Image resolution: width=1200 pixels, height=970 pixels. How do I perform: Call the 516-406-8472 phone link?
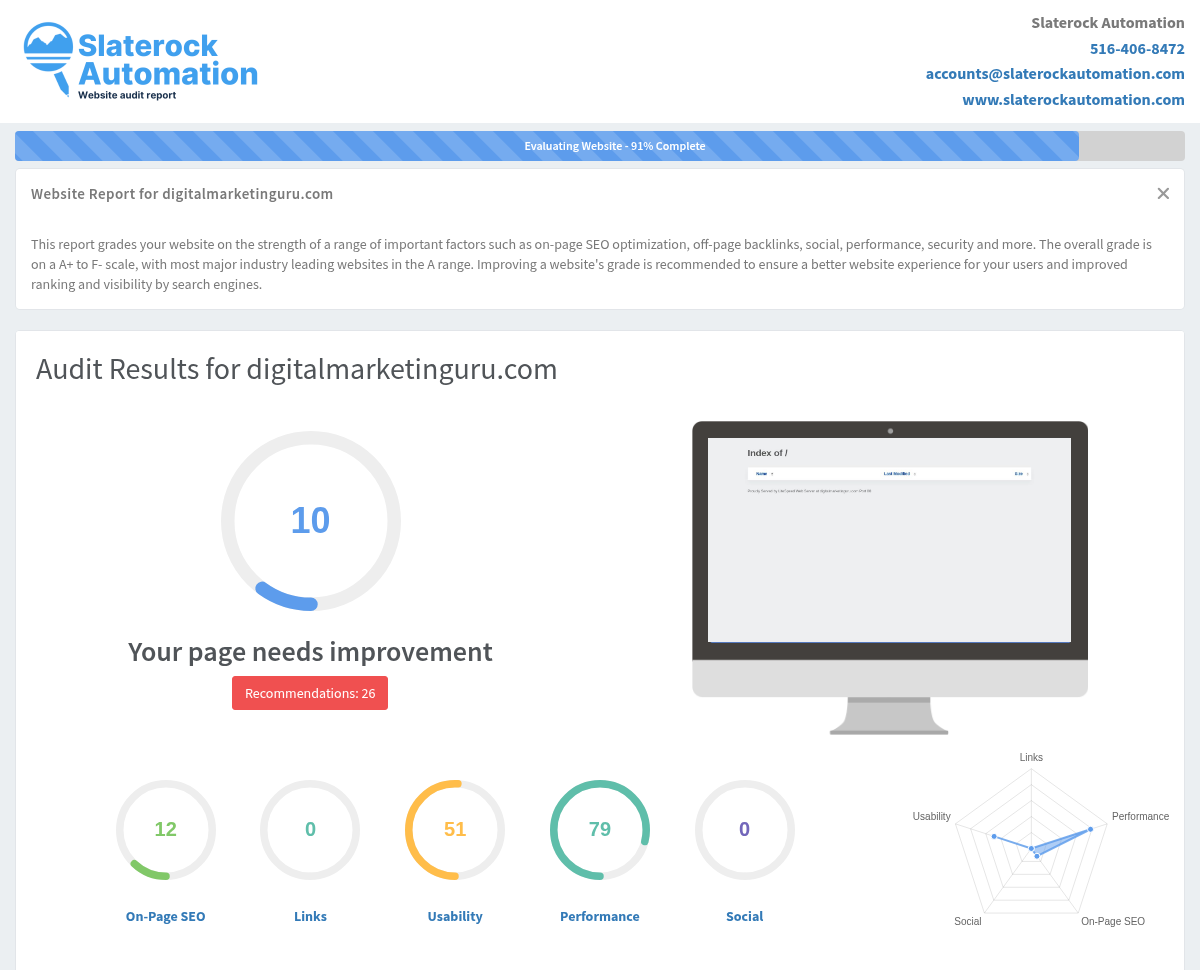tap(1137, 48)
